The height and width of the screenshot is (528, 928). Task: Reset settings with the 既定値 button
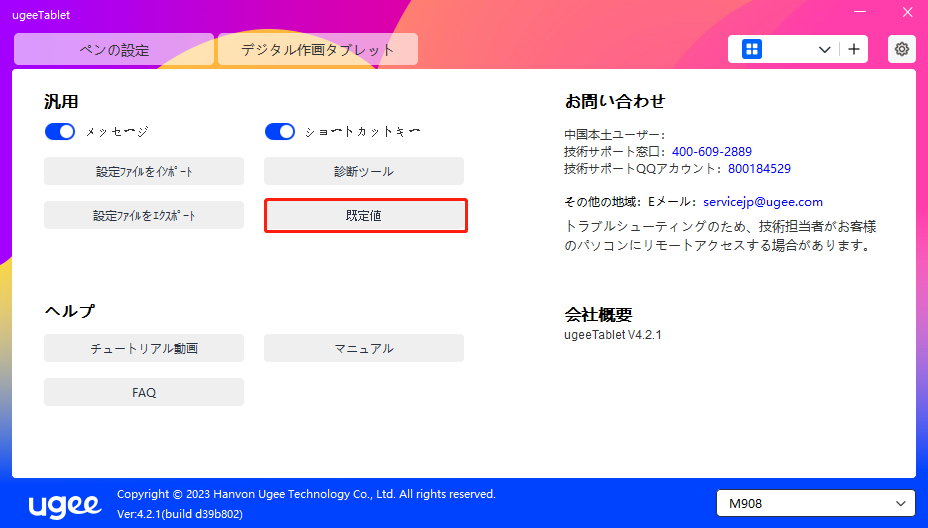pyautogui.click(x=364, y=216)
